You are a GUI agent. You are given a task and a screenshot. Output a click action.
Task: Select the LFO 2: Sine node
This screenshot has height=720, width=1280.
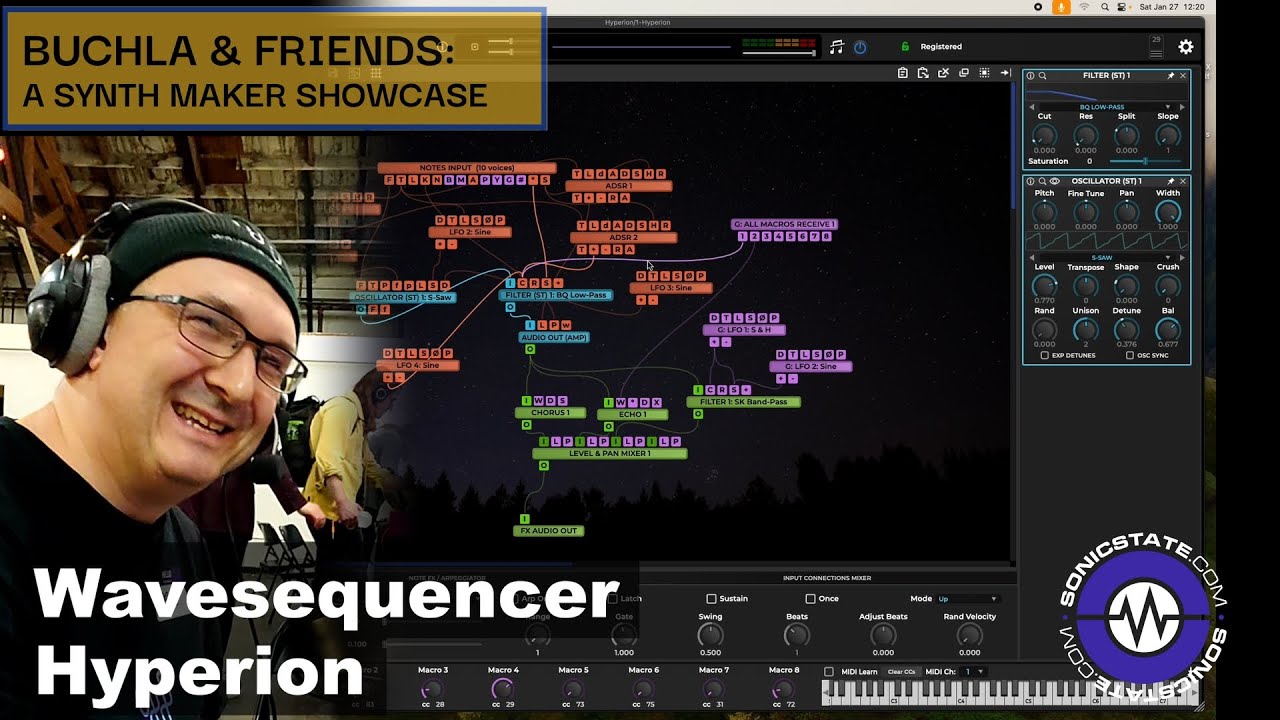click(x=470, y=232)
